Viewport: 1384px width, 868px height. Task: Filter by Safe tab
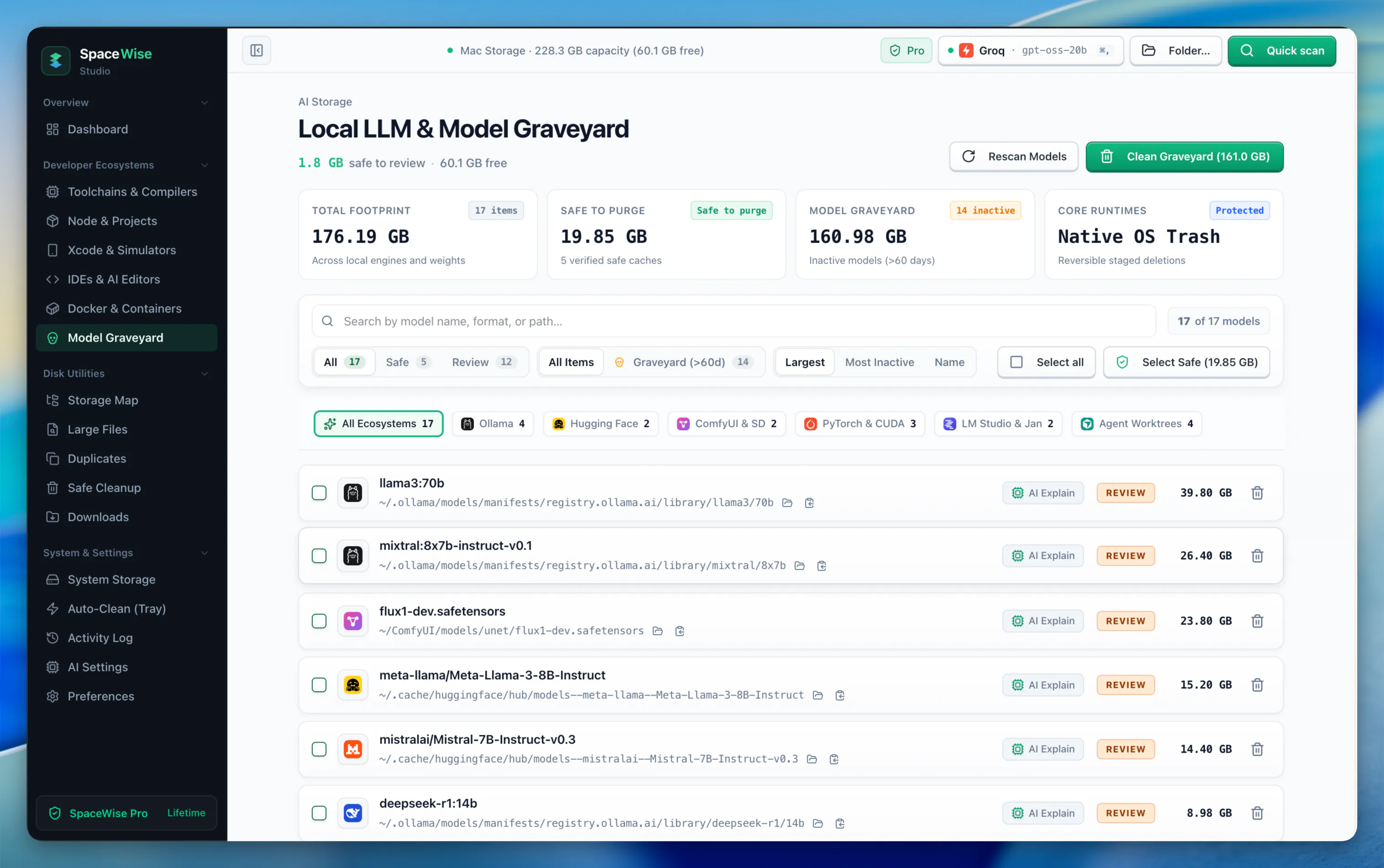click(x=408, y=362)
